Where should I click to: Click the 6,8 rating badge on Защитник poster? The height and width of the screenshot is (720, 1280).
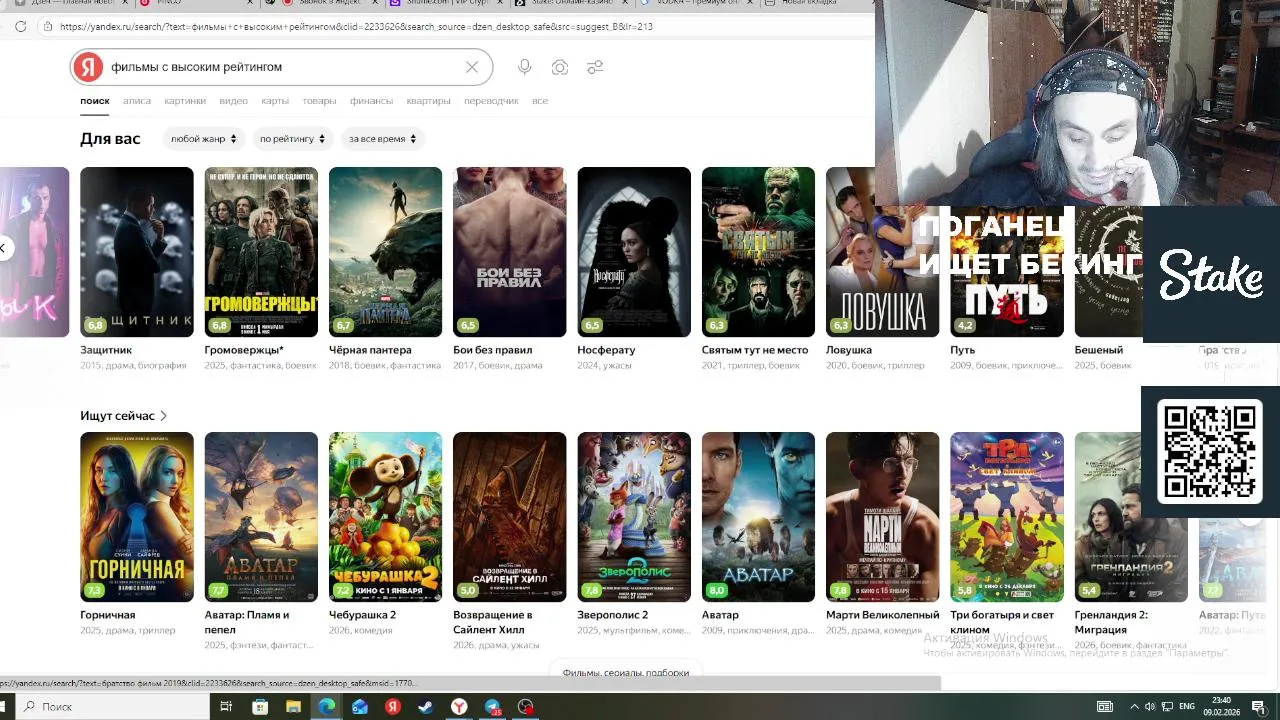[96, 326]
